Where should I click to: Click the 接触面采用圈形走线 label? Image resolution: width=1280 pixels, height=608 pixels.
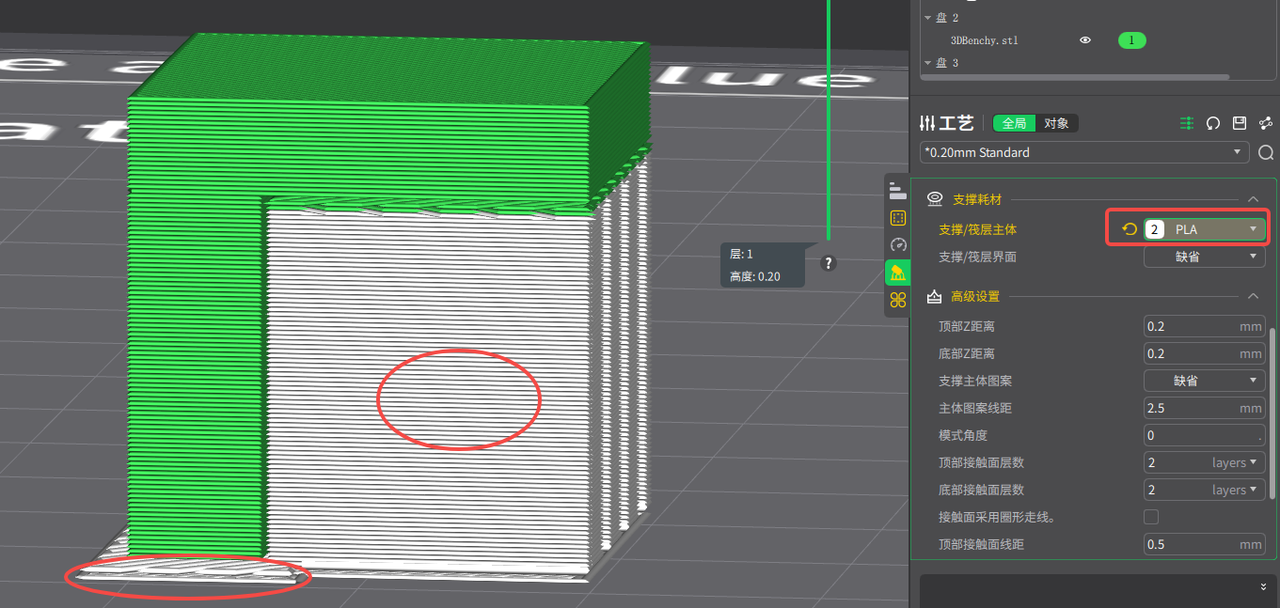(x=998, y=517)
